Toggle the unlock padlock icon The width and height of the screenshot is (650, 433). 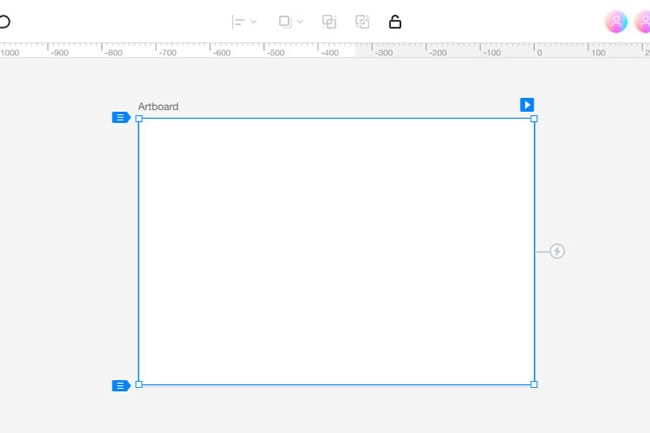395,22
